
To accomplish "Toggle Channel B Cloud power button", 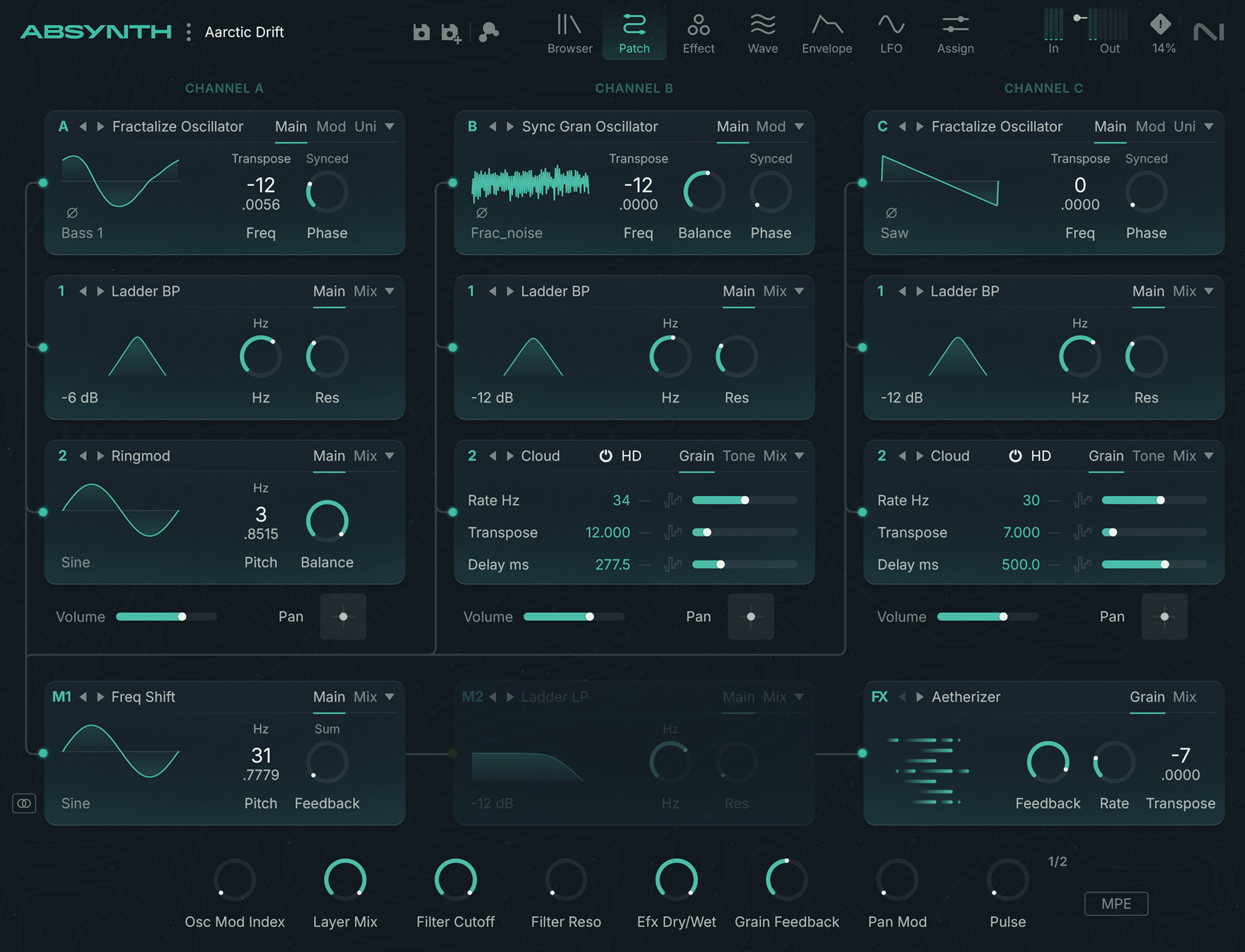I will (605, 456).
